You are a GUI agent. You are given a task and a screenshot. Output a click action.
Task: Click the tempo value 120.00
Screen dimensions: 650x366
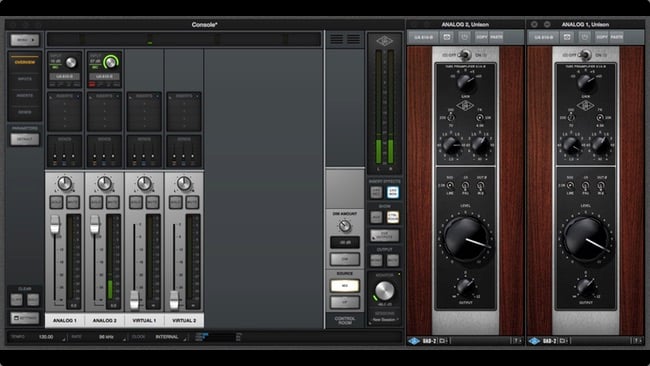pos(46,337)
